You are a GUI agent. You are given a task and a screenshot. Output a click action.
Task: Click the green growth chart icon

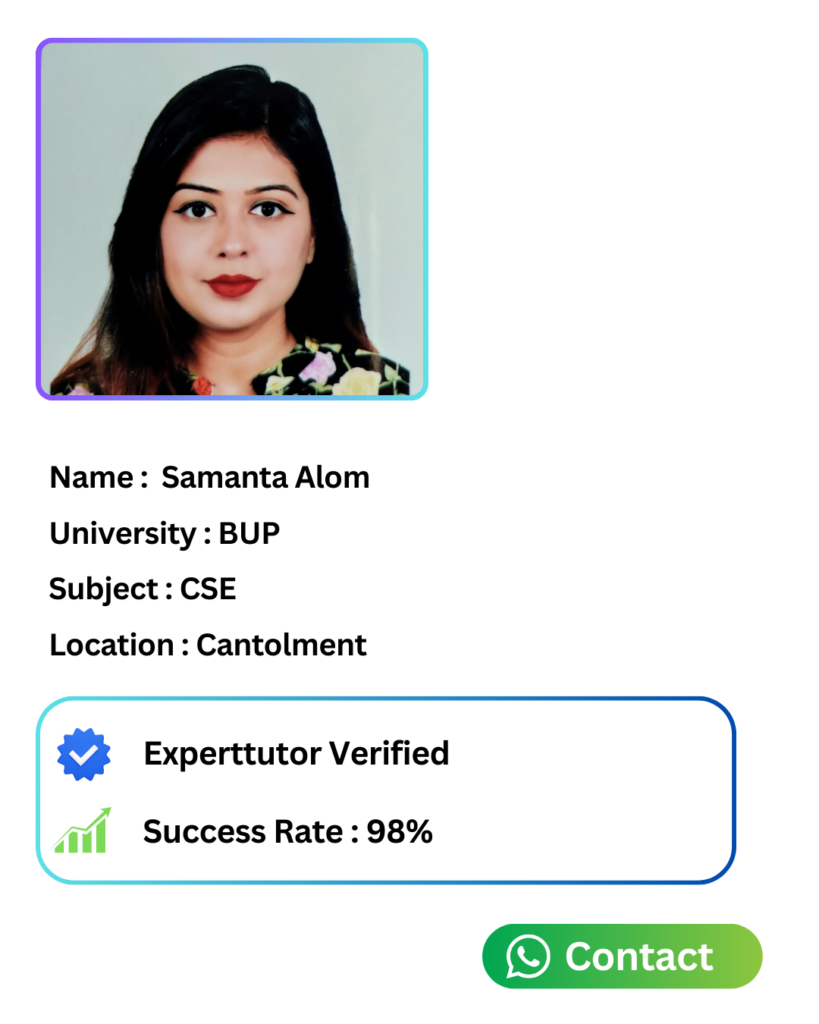82,831
